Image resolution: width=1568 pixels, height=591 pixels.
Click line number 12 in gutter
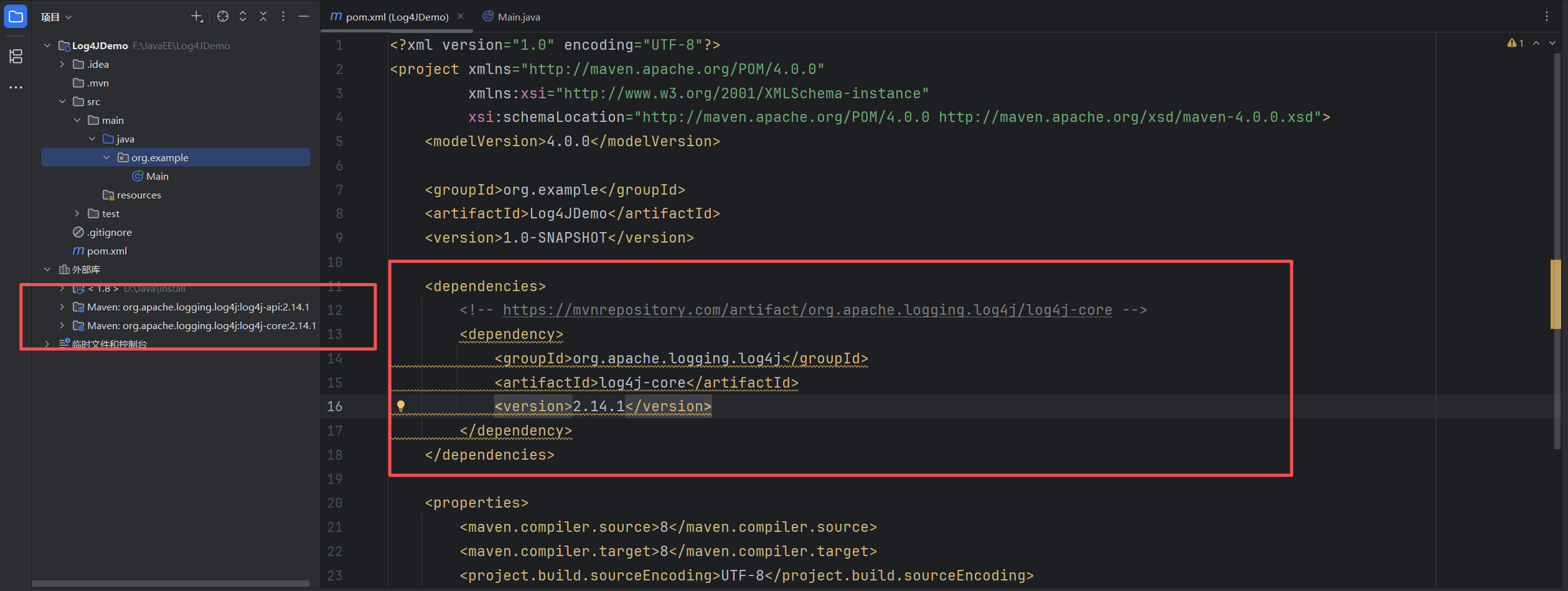tap(335, 310)
